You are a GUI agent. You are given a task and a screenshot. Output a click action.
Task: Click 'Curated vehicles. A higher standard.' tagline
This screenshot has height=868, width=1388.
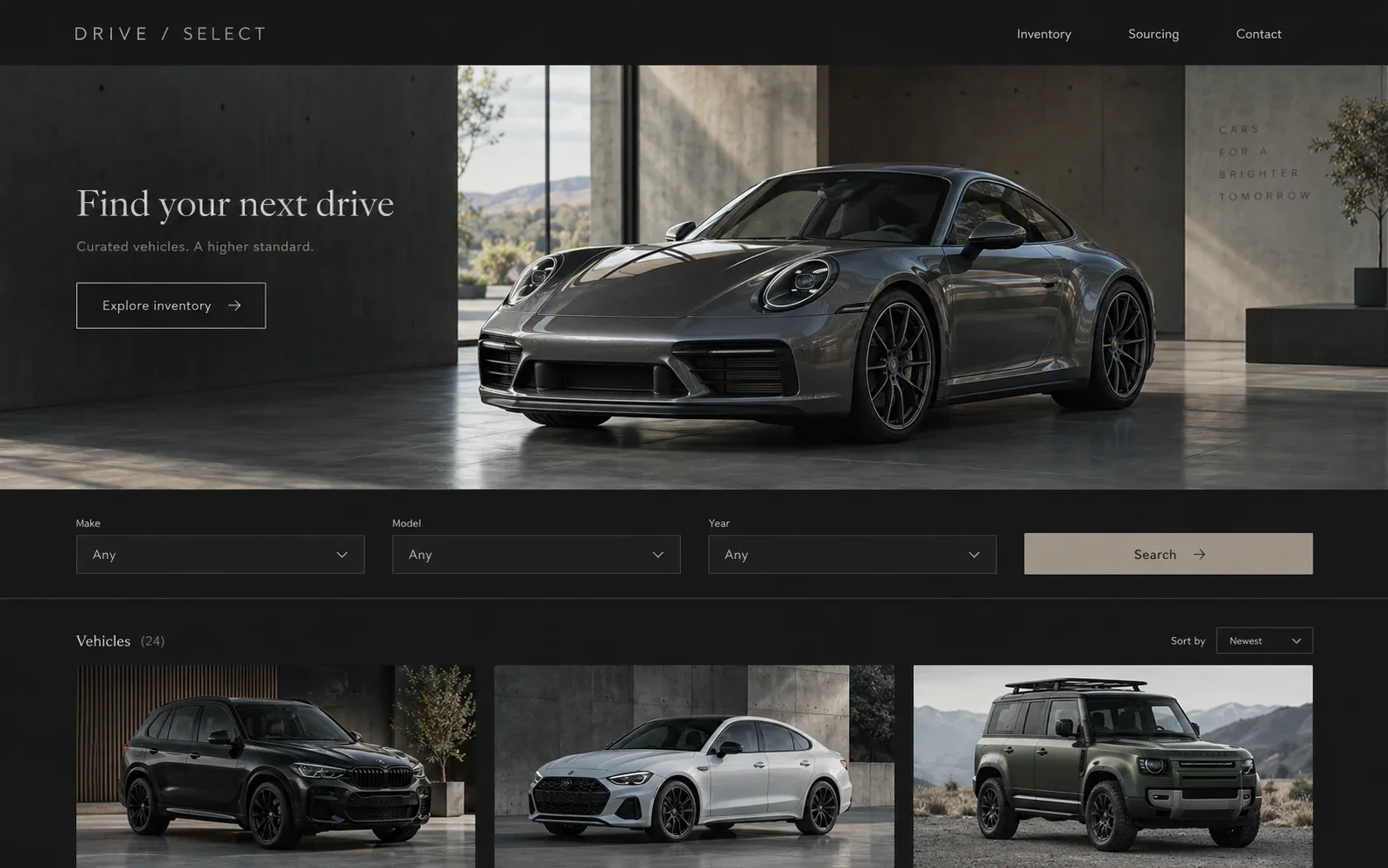click(x=195, y=247)
